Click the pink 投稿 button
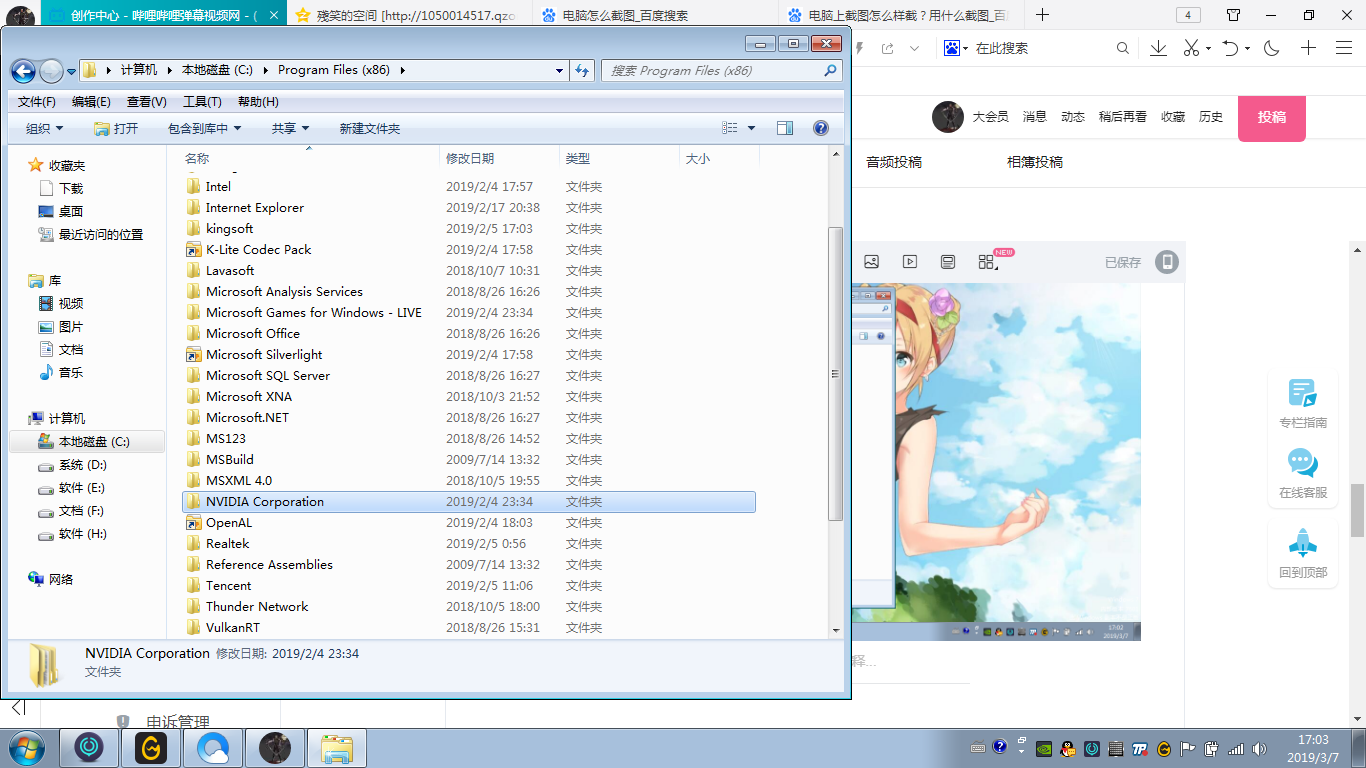Viewport: 1366px width, 768px height. 1272,118
